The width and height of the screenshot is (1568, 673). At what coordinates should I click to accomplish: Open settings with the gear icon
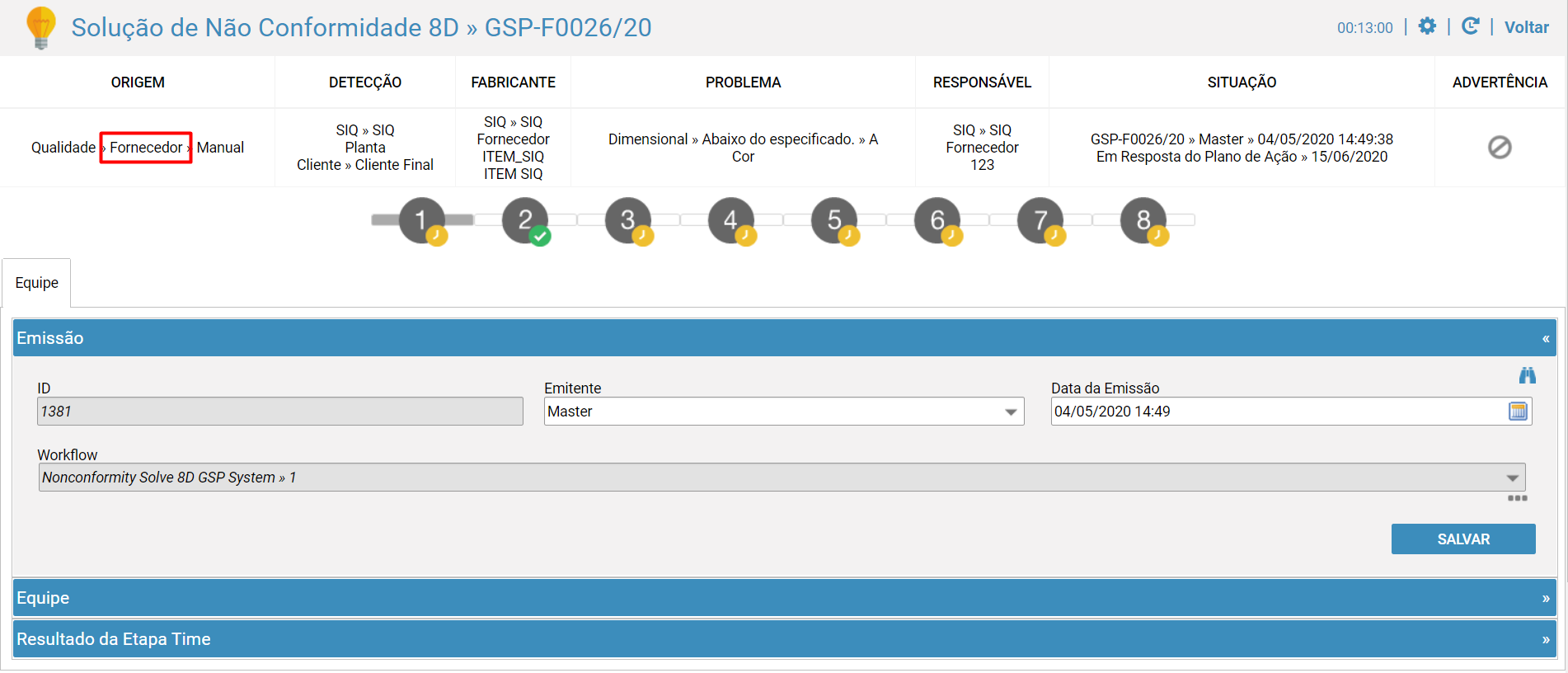pyautogui.click(x=1427, y=26)
